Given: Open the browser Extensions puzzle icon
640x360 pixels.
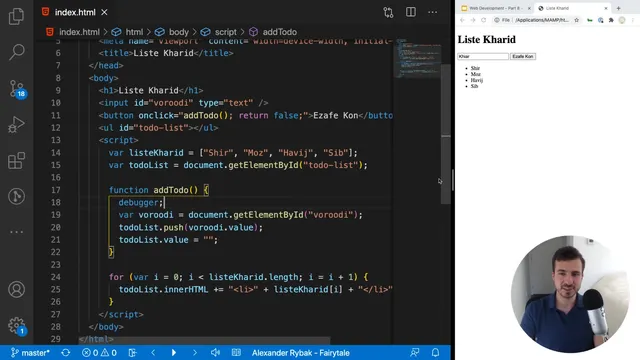Looking at the screenshot, I should [611, 20].
